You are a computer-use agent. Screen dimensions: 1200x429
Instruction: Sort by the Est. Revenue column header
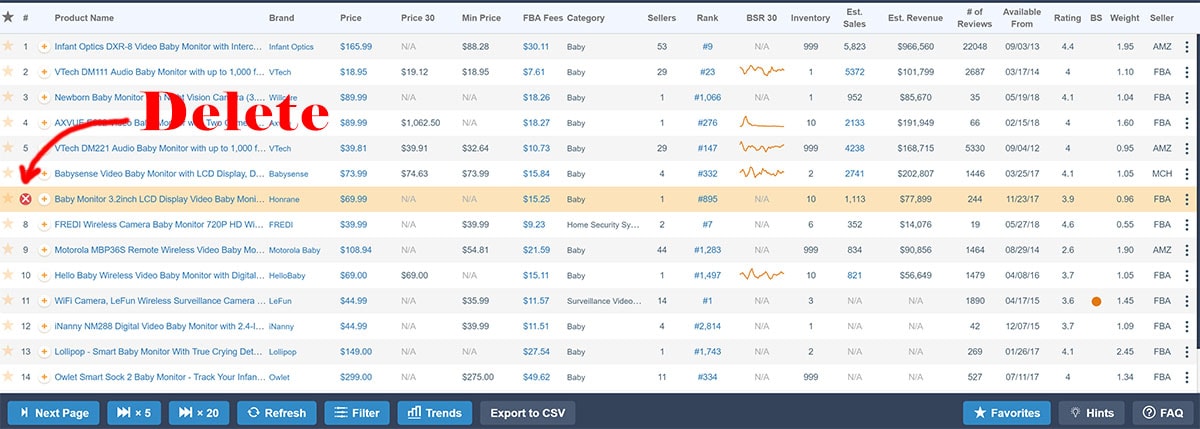pos(915,18)
